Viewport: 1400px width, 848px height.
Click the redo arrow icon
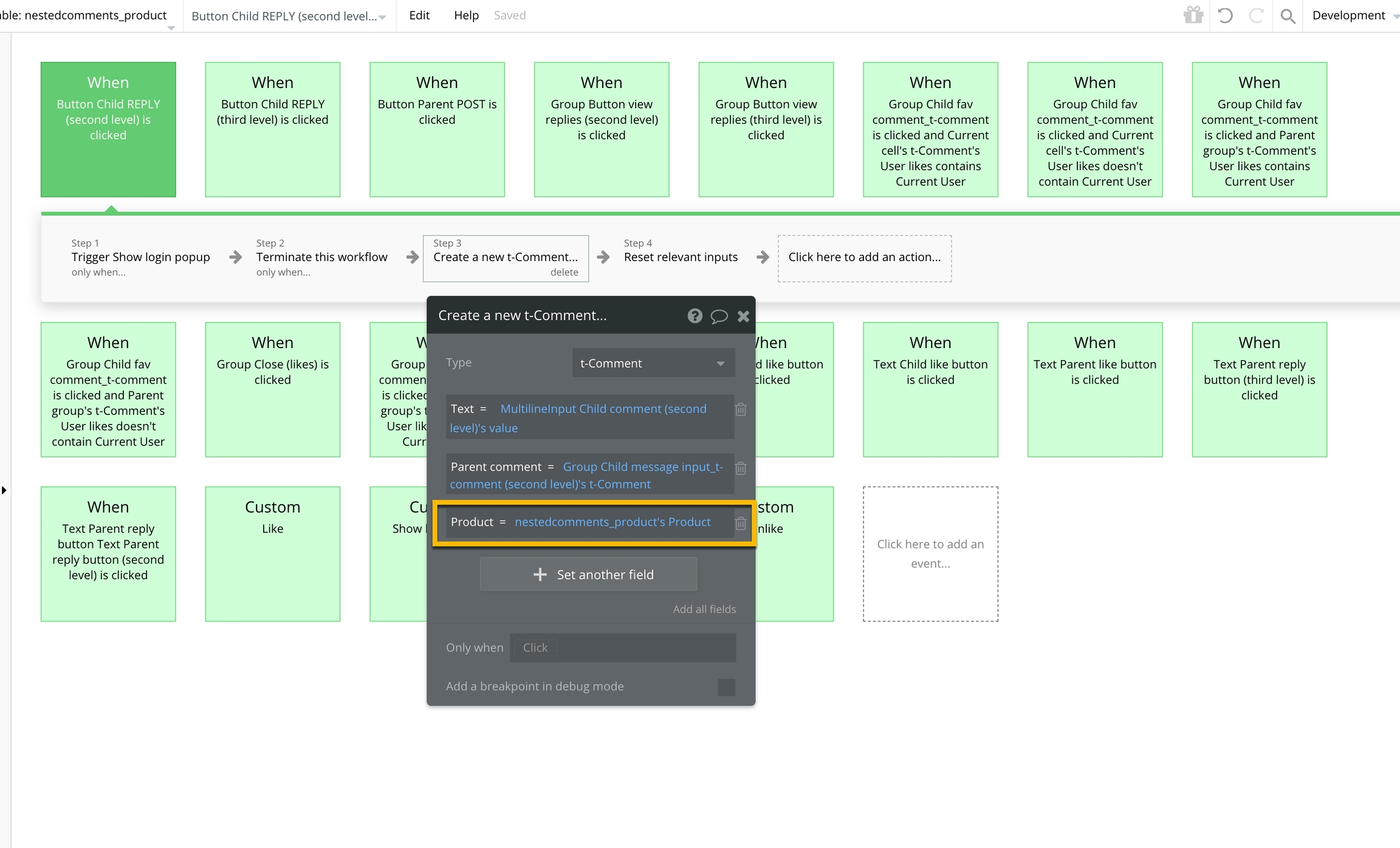click(x=1256, y=15)
